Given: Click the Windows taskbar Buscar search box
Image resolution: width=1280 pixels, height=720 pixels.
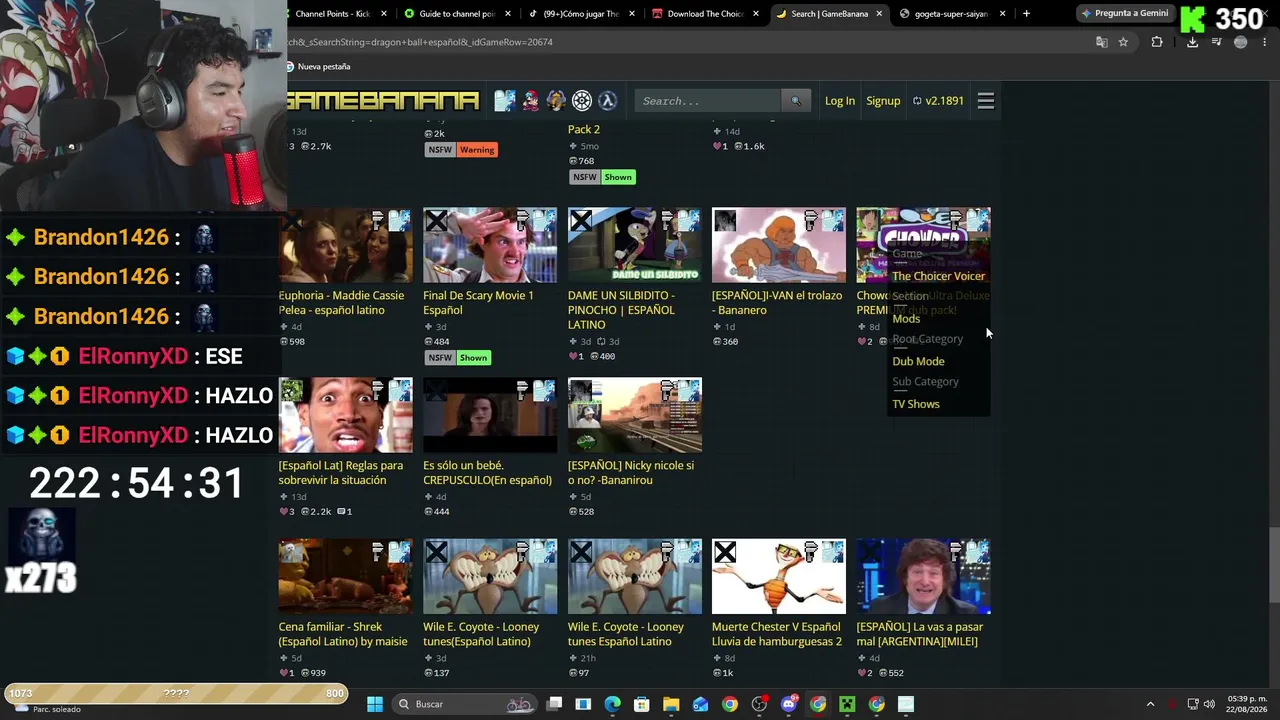Looking at the screenshot, I should point(464,704).
